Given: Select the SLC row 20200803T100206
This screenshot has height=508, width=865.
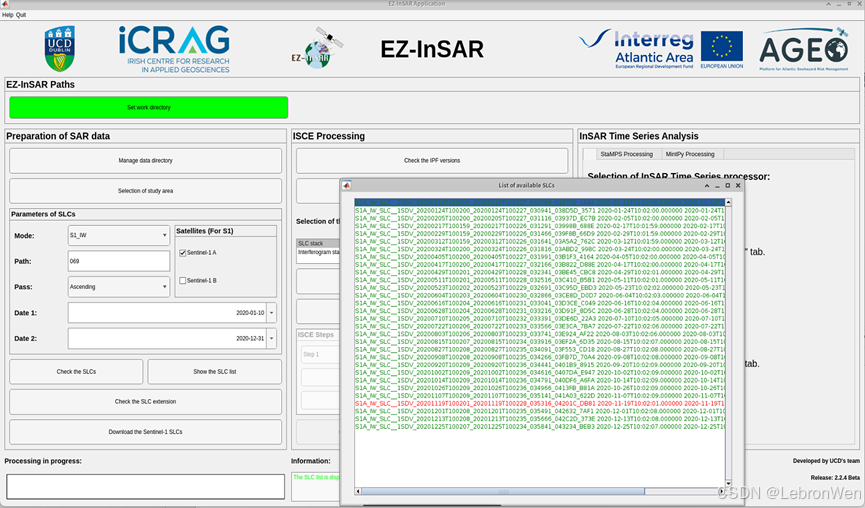Looking at the screenshot, I should tap(540, 334).
